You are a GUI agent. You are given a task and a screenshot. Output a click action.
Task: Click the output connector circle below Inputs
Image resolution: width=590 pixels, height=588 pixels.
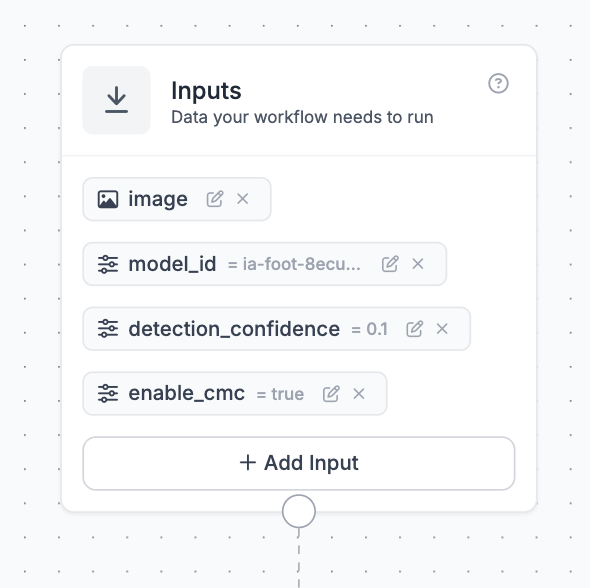click(299, 511)
